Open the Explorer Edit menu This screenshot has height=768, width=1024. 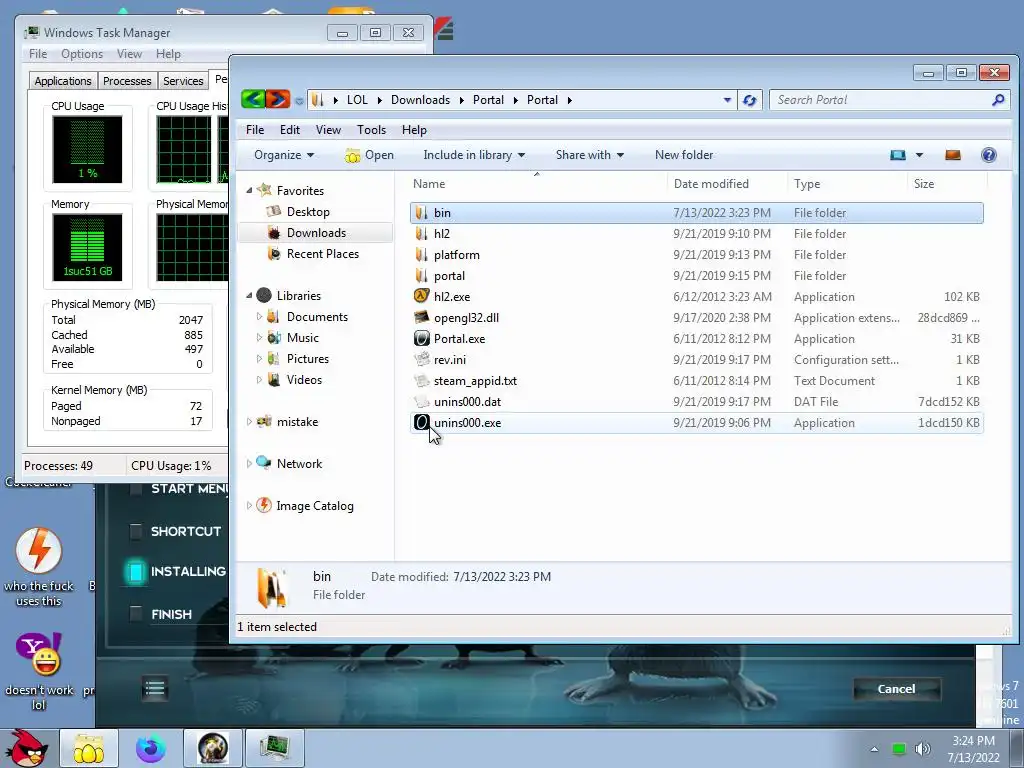289,129
